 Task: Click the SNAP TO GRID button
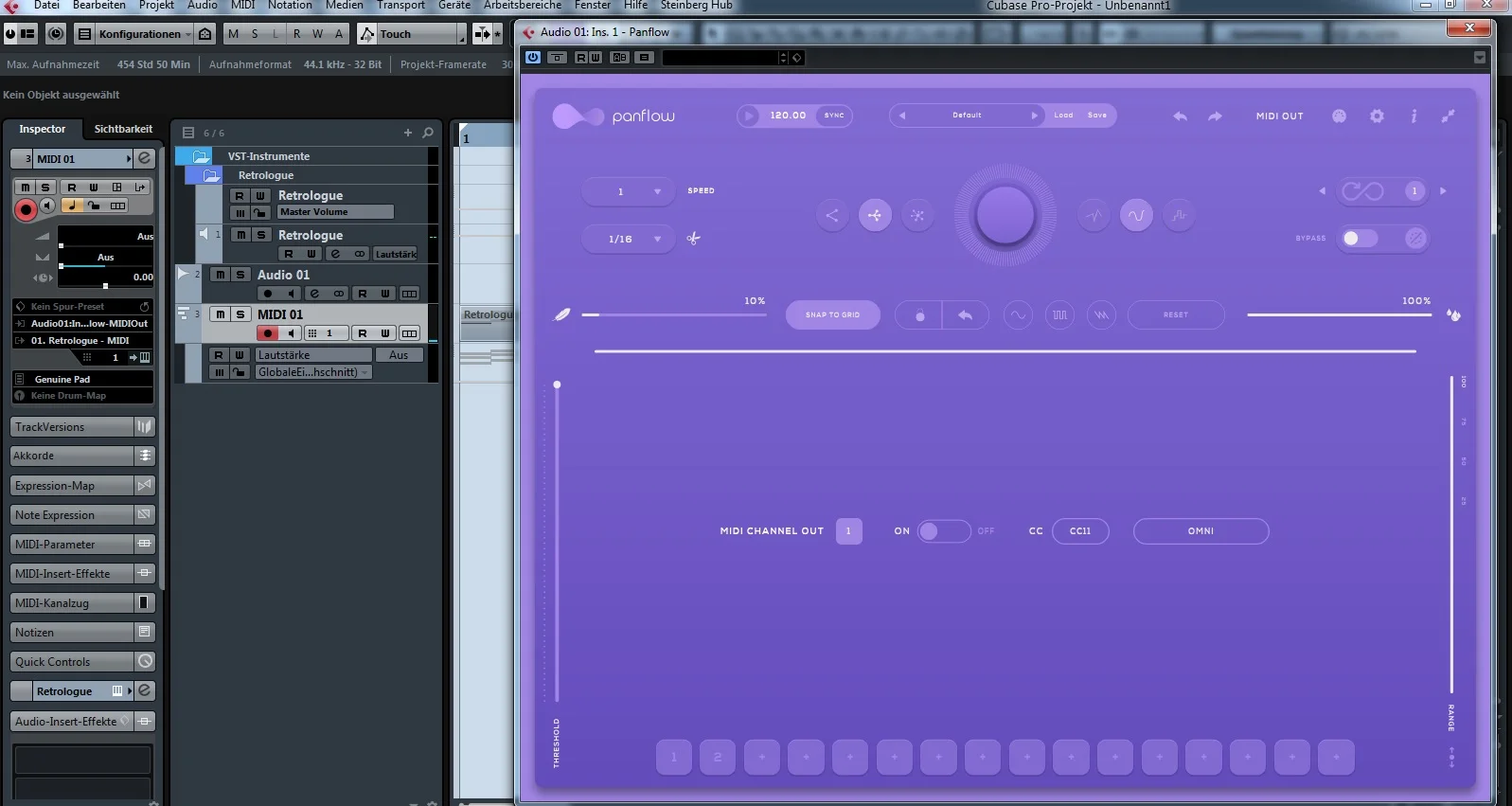tap(833, 314)
